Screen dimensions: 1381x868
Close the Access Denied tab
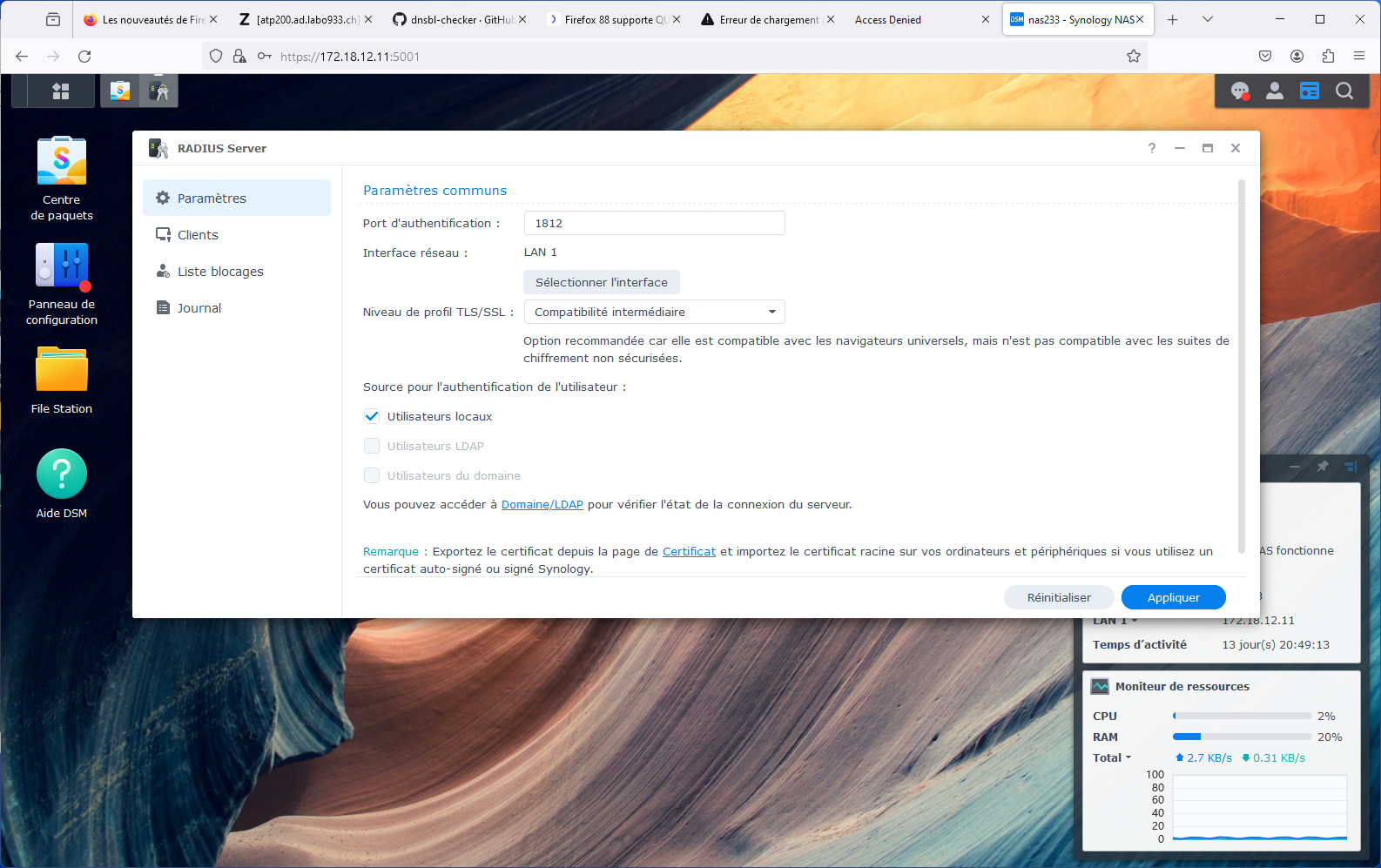(986, 19)
